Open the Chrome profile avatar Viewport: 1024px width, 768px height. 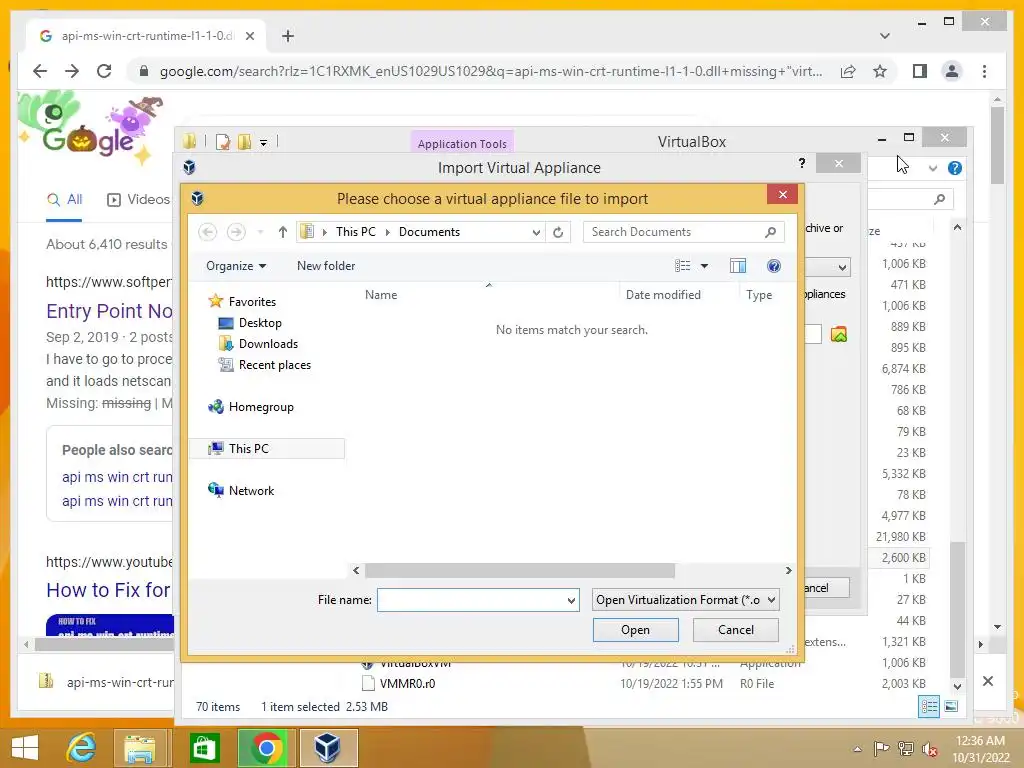pyautogui.click(x=952, y=71)
